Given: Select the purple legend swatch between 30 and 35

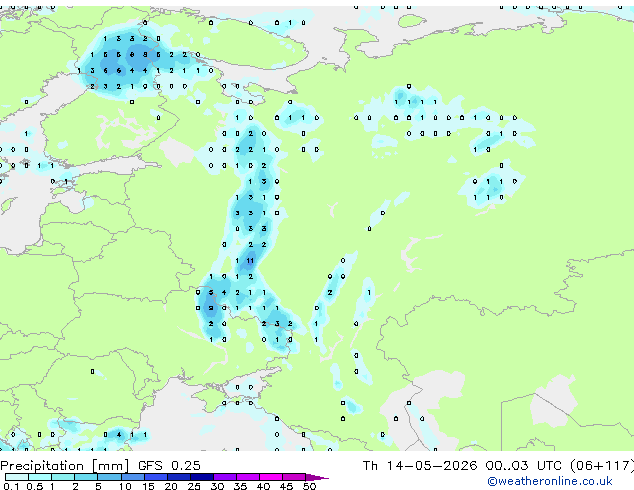Looking at the screenshot, I should tap(225, 477).
